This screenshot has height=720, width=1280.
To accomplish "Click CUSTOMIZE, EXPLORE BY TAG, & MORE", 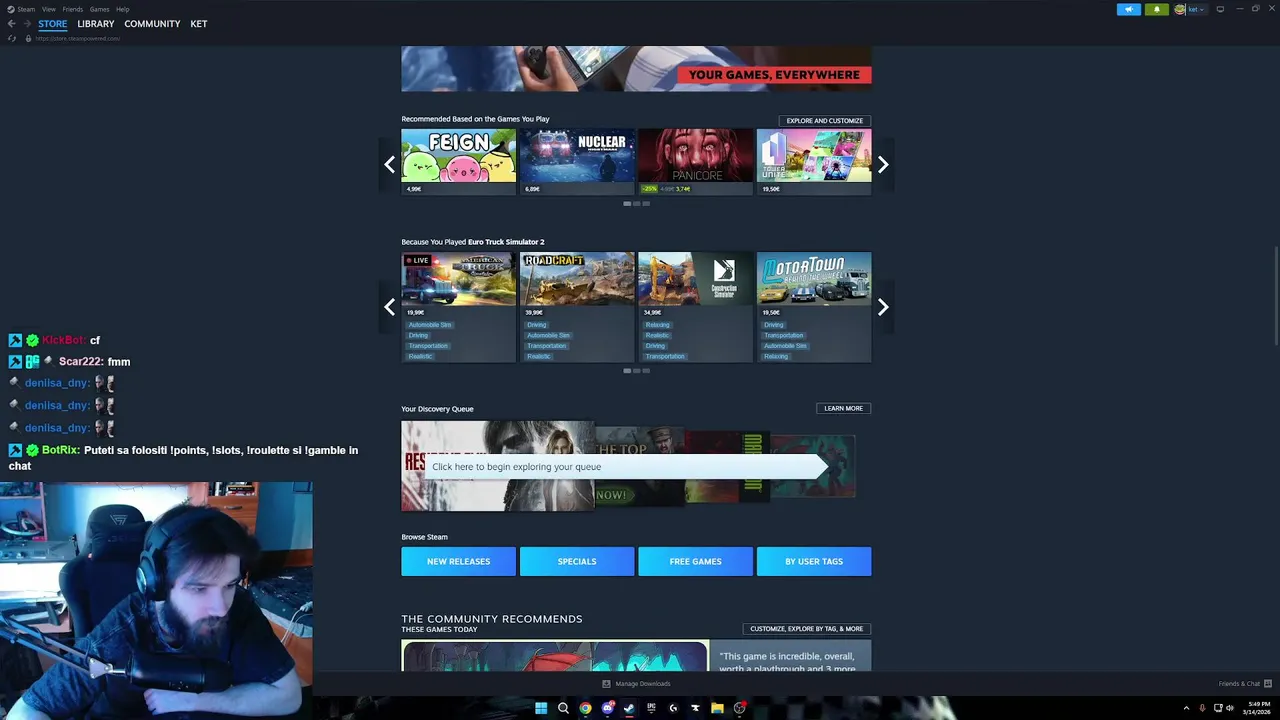I will pyautogui.click(x=807, y=629).
